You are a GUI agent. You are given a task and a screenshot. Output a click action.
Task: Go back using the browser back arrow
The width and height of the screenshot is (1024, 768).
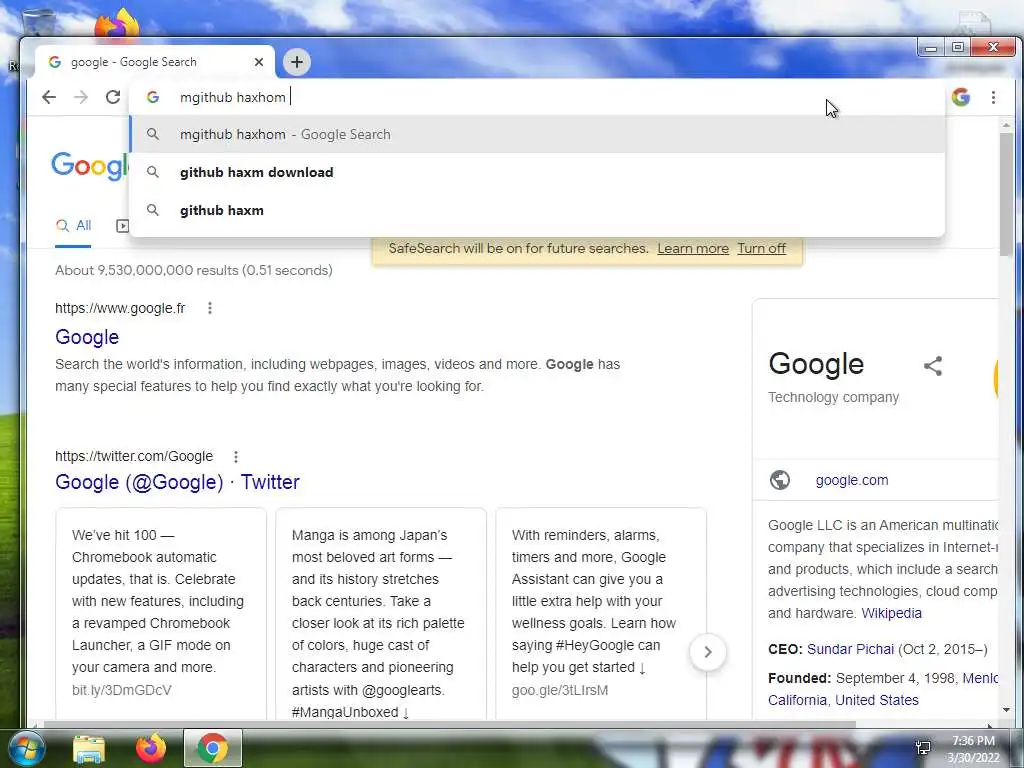49,97
